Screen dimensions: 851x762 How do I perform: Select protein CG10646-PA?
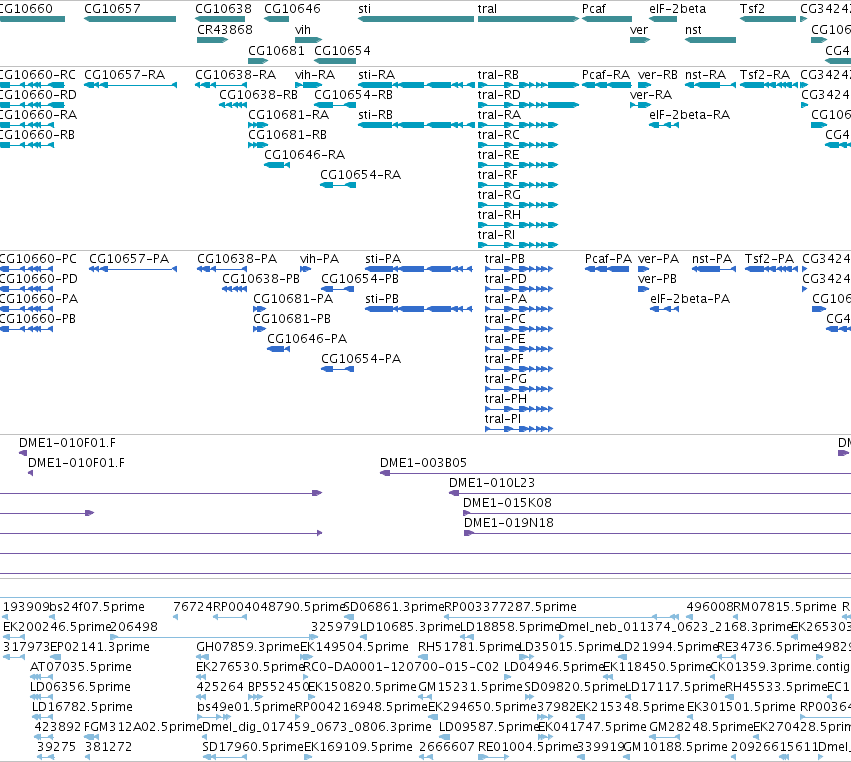pos(278,349)
